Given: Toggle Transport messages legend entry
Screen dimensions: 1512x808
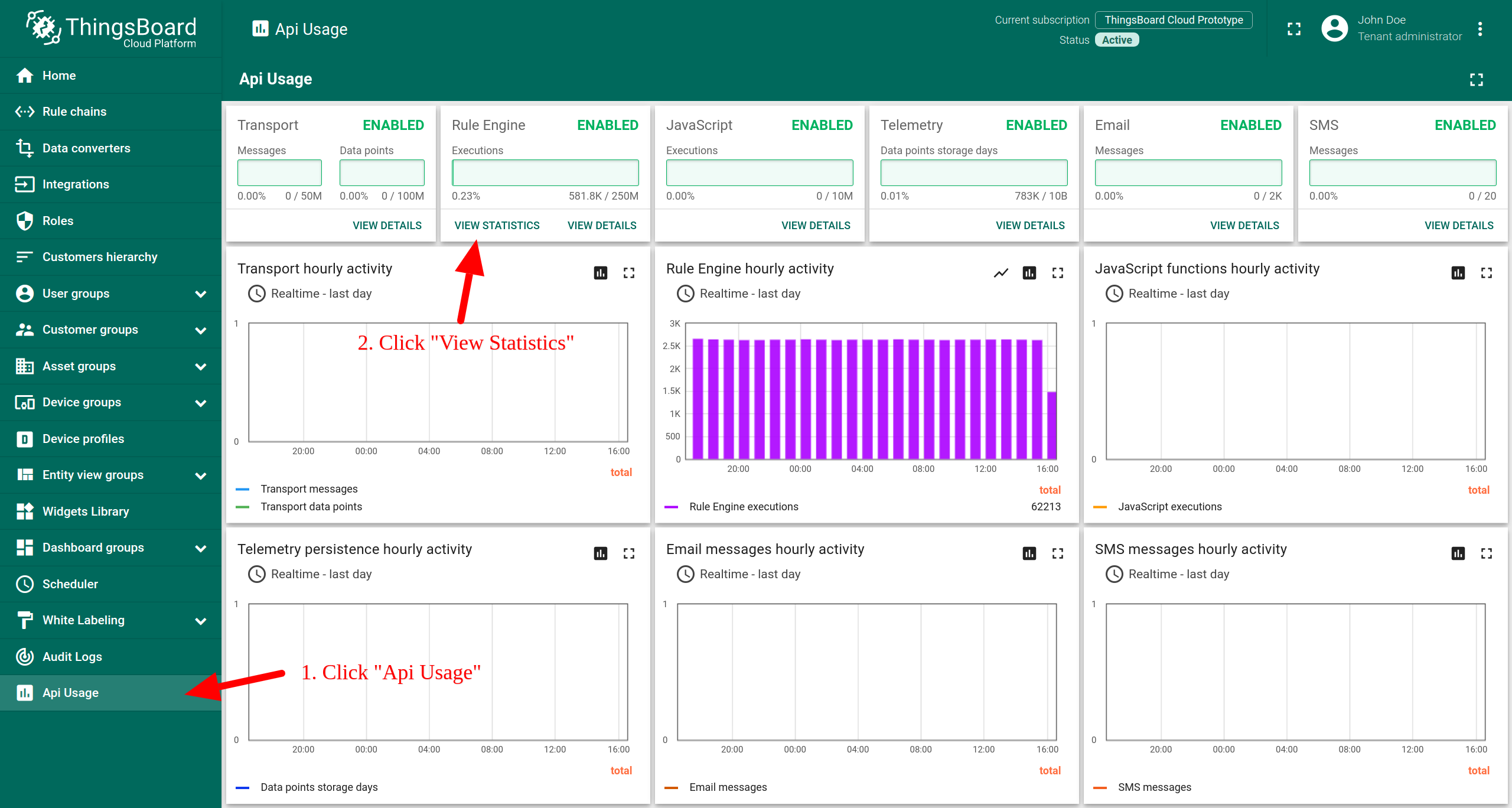Looking at the screenshot, I should point(309,489).
